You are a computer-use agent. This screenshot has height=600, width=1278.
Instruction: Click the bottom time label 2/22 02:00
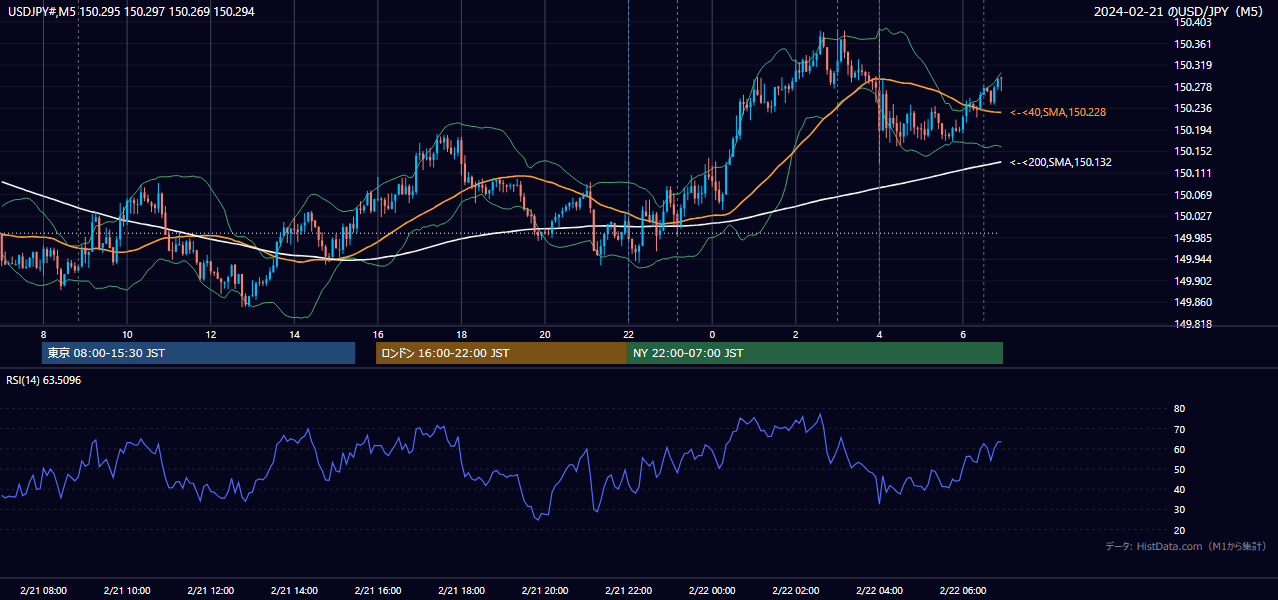[795, 591]
